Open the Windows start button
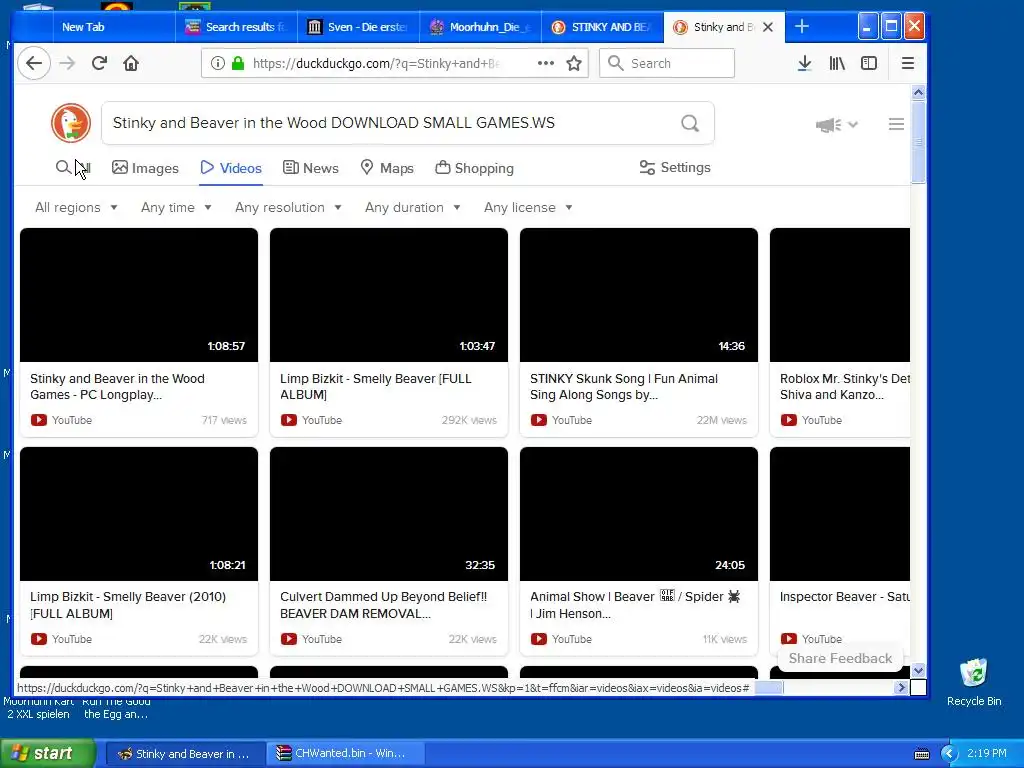Screen dimensions: 1024x768 click(47, 754)
